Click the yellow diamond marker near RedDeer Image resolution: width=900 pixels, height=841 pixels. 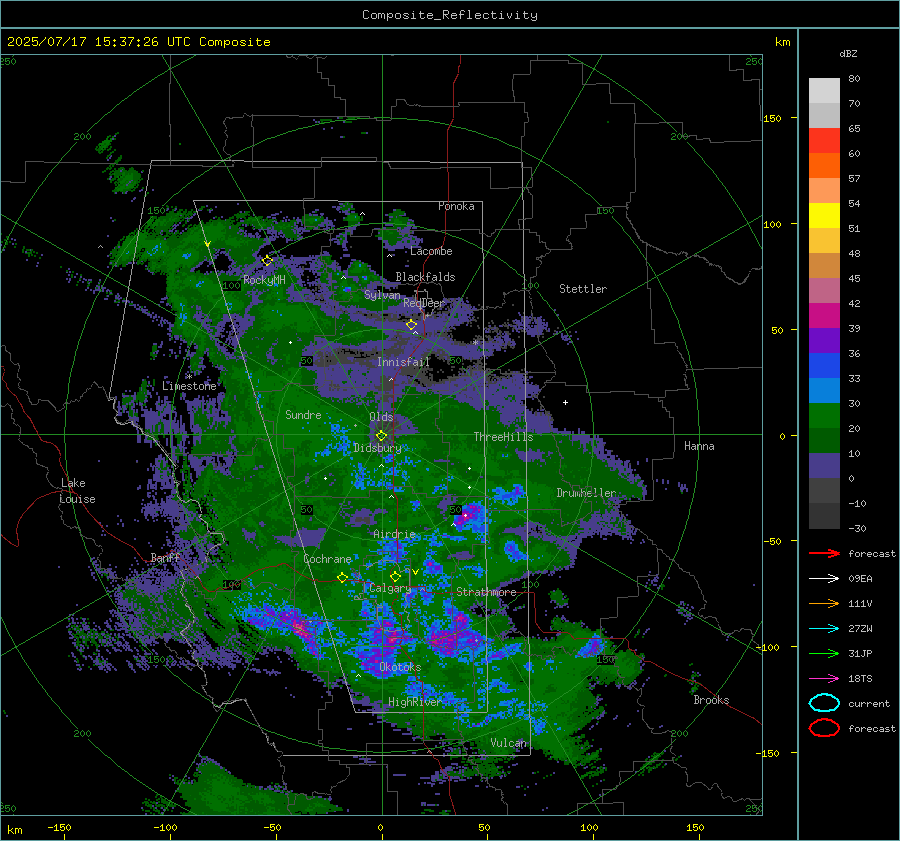(x=412, y=325)
